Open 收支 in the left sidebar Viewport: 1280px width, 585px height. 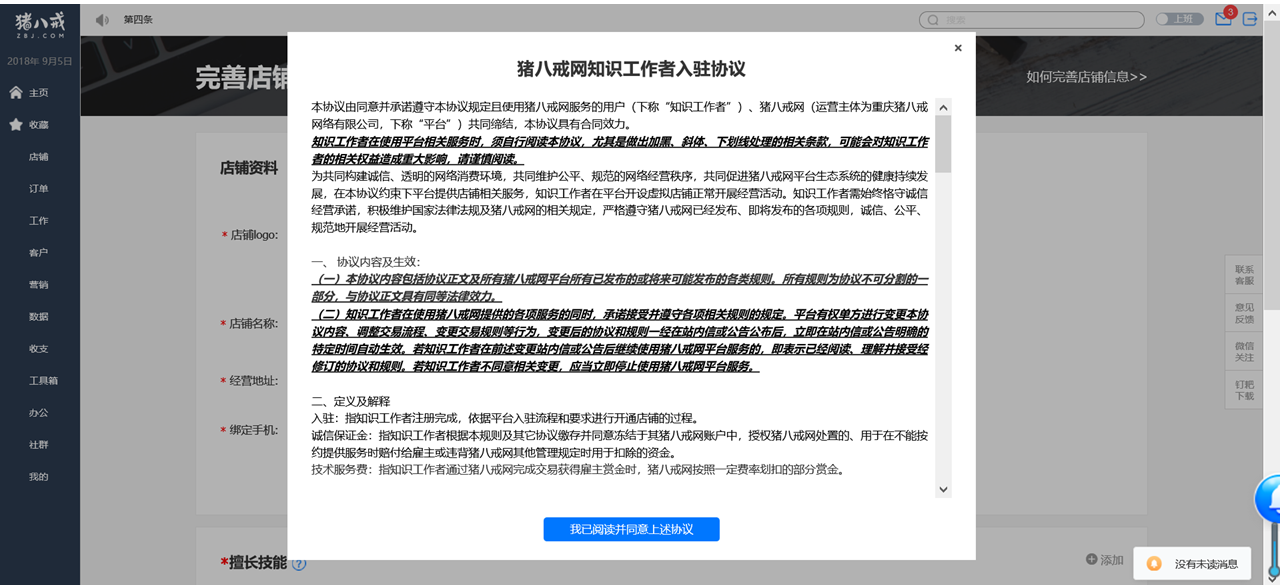pyautogui.click(x=39, y=349)
